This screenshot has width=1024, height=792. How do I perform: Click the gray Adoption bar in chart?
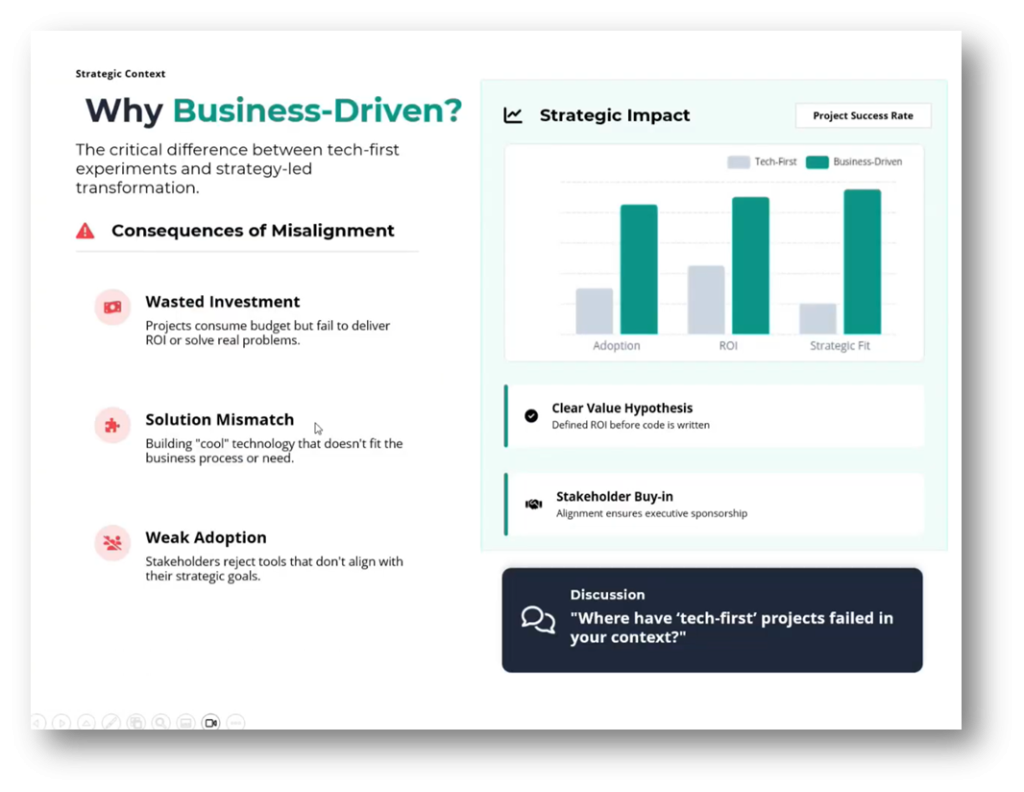(594, 311)
